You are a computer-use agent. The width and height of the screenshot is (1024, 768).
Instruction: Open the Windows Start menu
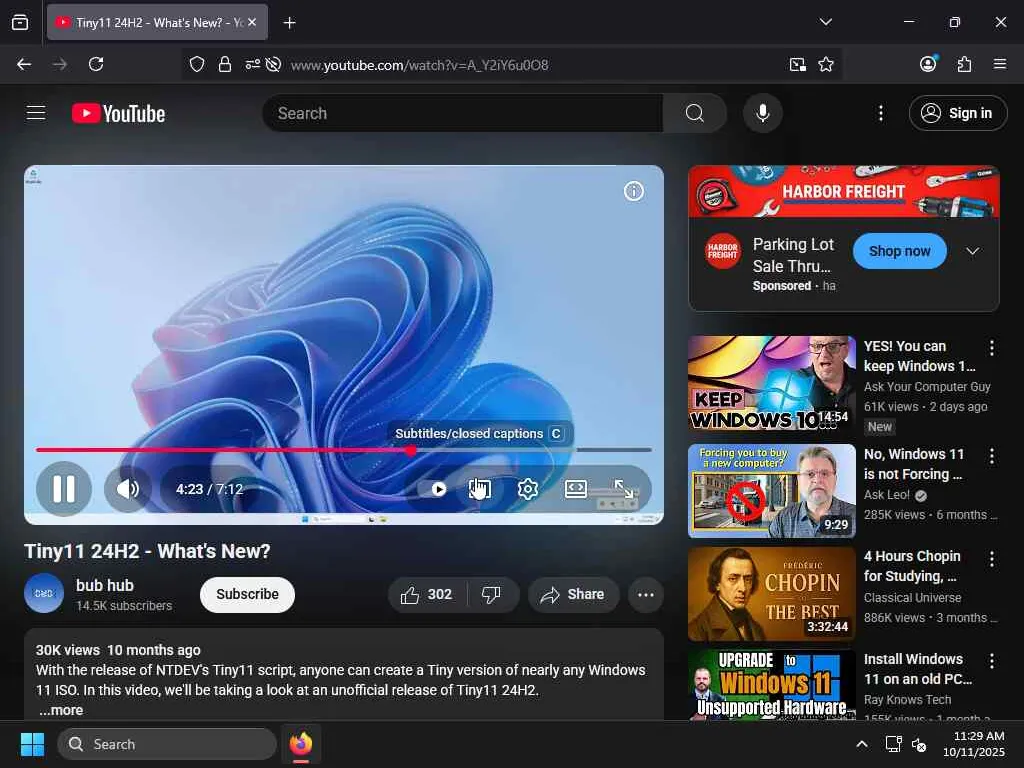(x=32, y=744)
